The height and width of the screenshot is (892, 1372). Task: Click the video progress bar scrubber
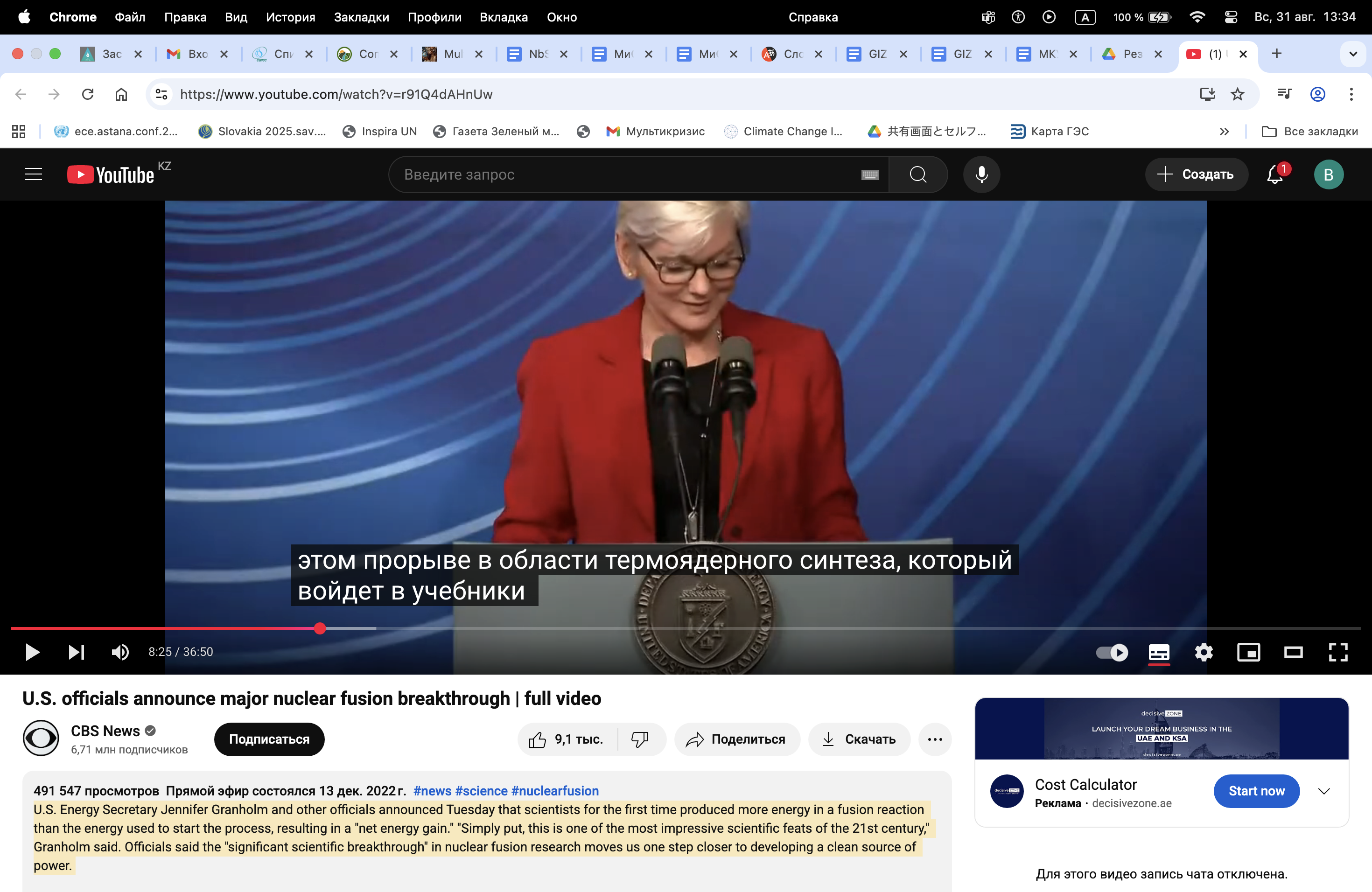click(x=320, y=628)
